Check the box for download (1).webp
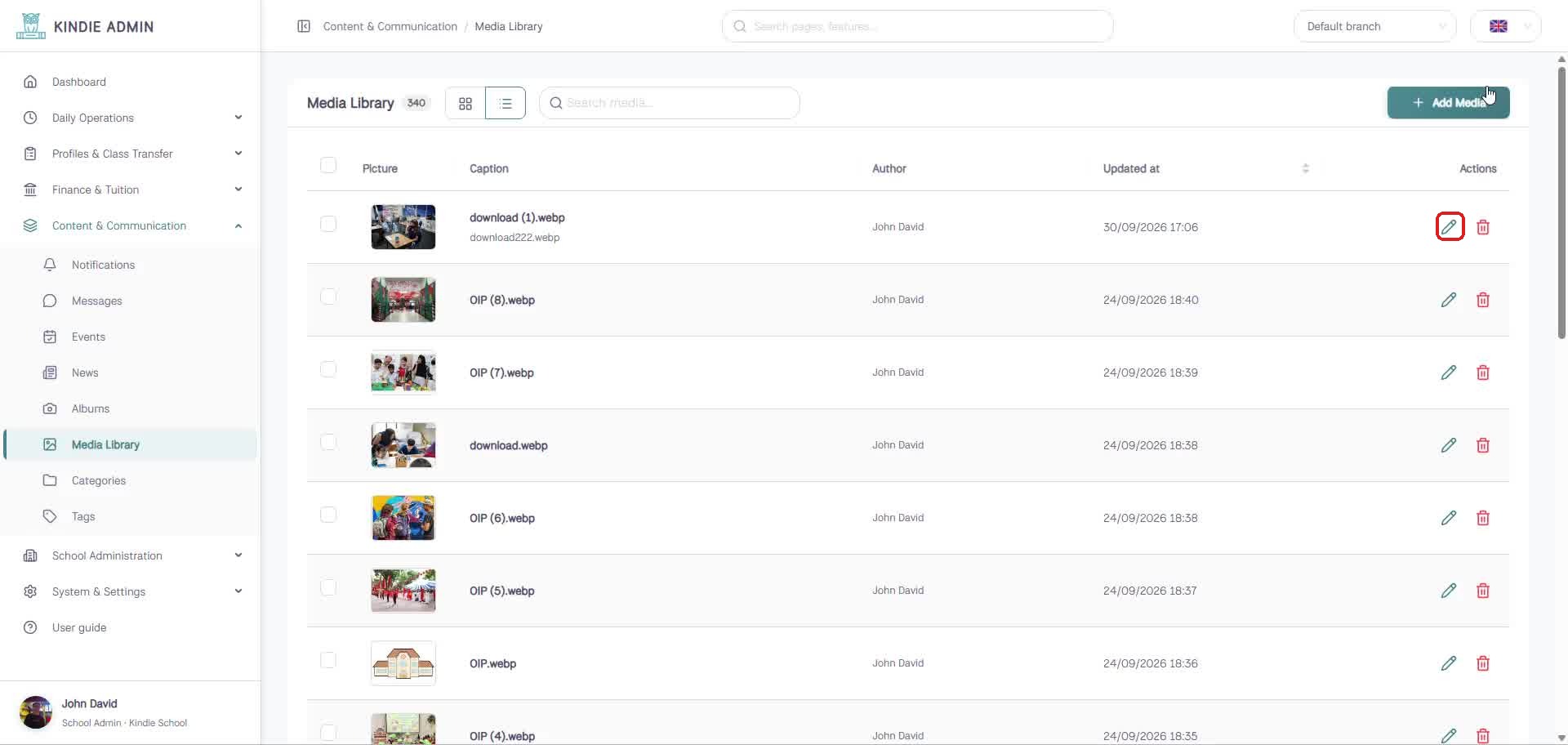This screenshot has width=1568, height=745. click(328, 224)
